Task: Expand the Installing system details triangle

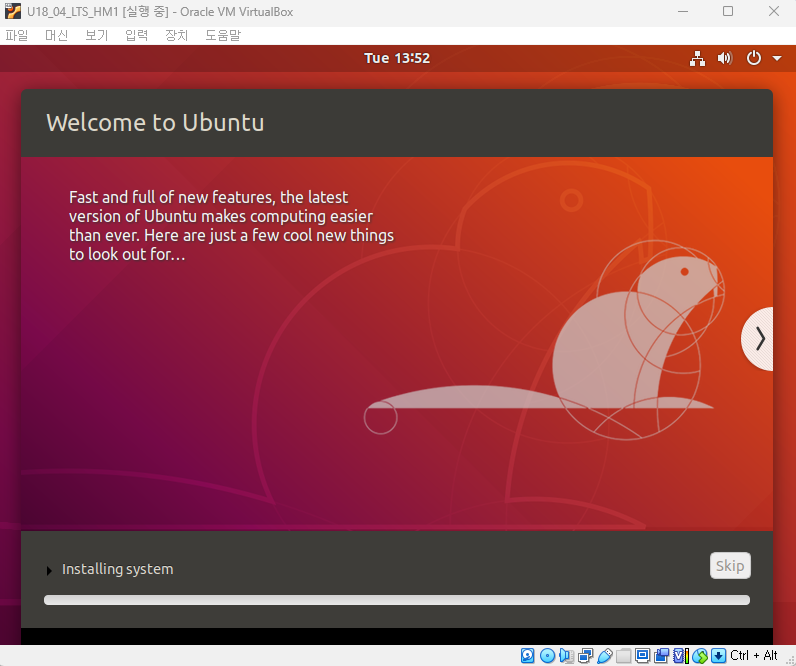Action: tap(49, 571)
